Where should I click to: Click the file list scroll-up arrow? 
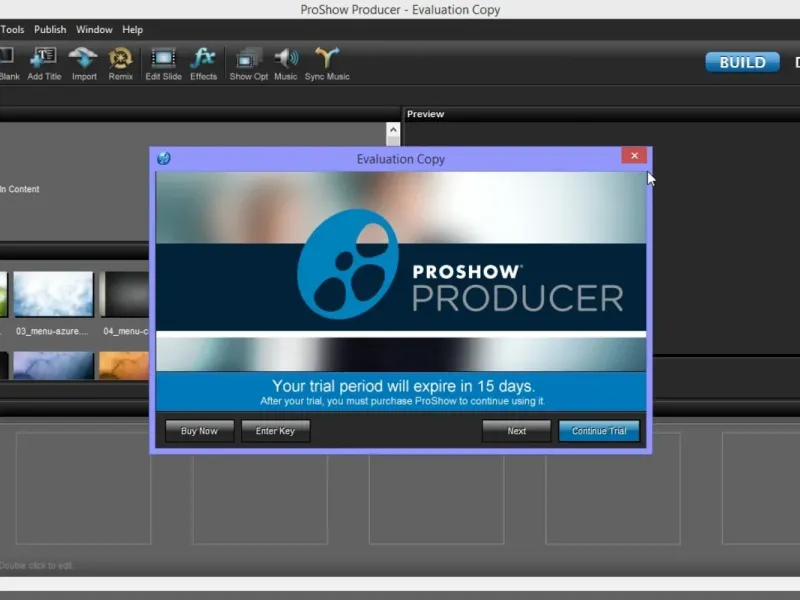click(393, 130)
